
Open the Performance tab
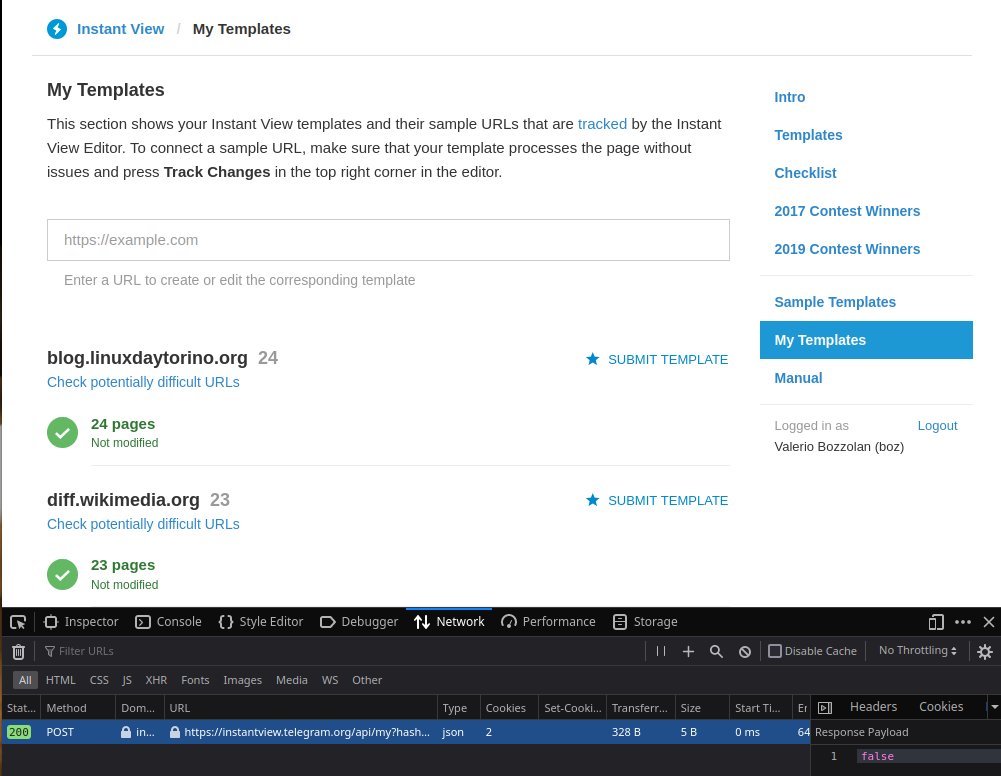[x=548, y=622]
